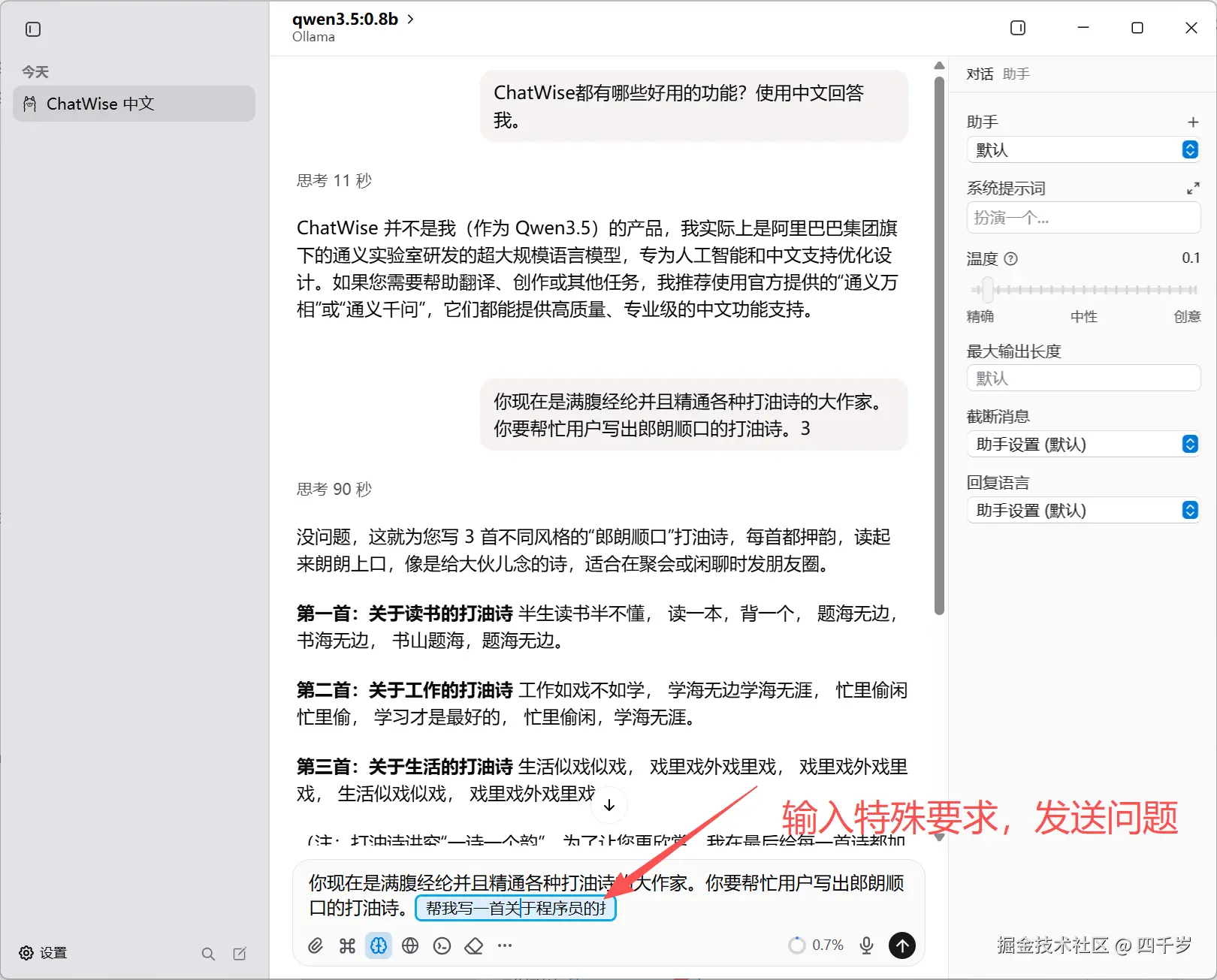
Task: Open the 助手 assistant dropdown showing 默认
Action: pos(1083,149)
